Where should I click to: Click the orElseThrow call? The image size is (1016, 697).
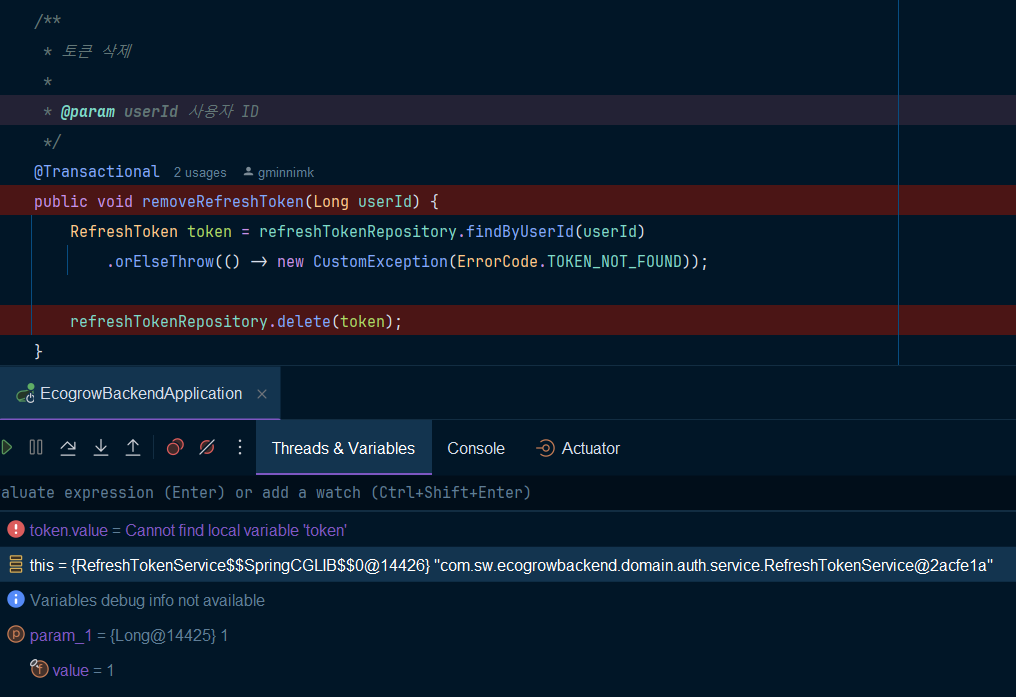click(164, 262)
